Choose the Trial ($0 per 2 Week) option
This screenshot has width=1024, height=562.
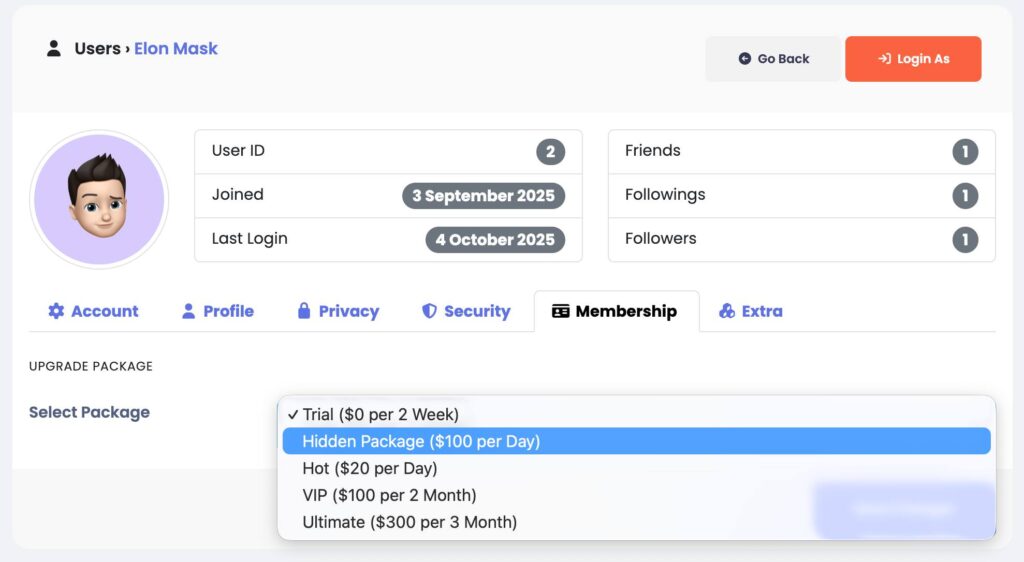tap(380, 414)
